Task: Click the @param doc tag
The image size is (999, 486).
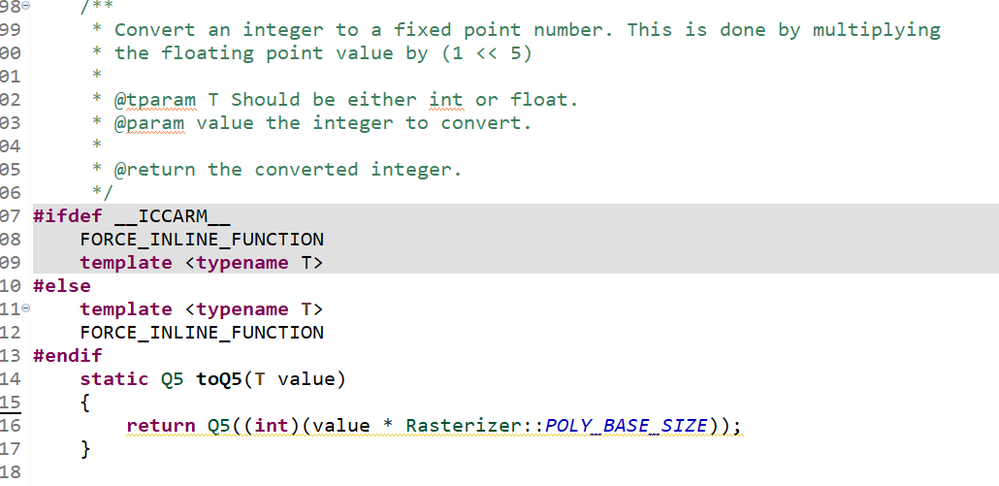Action: pyautogui.click(x=149, y=123)
